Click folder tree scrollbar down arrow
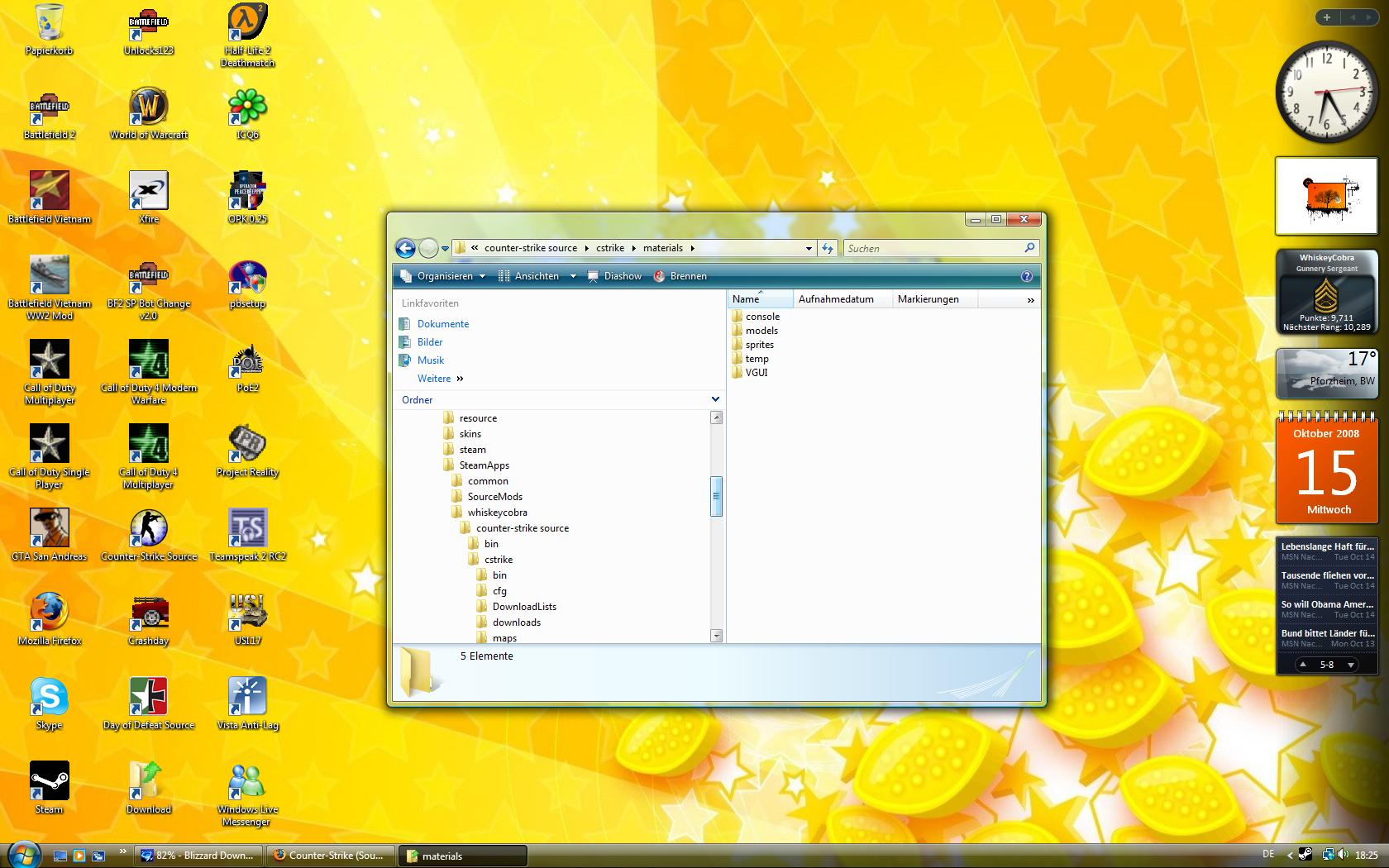Image resolution: width=1389 pixels, height=868 pixels. (x=717, y=636)
